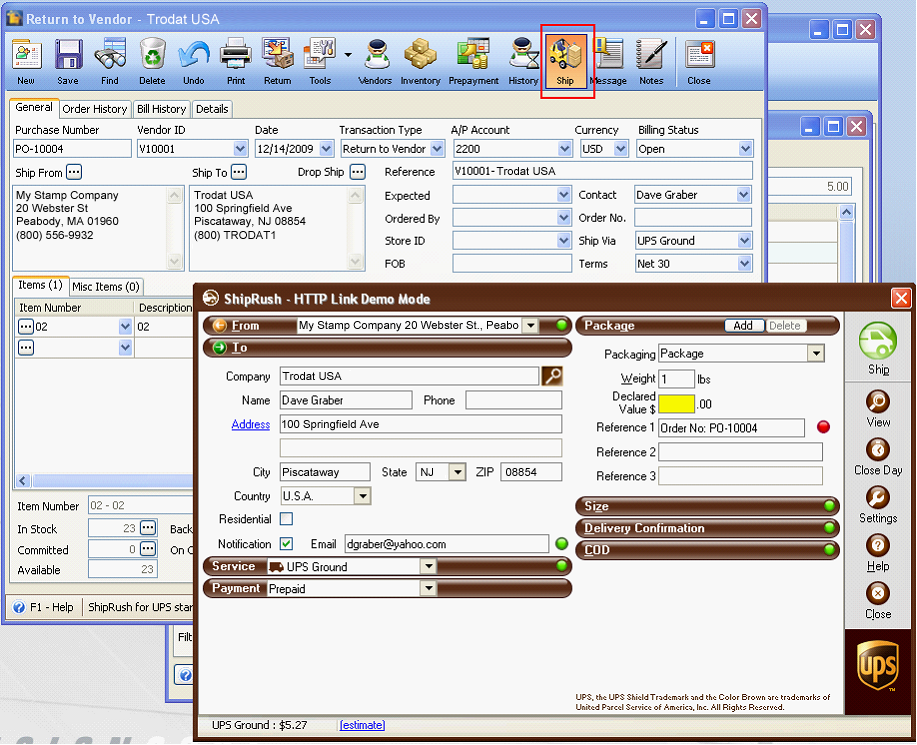
Task: Open the Message toolbar icon
Action: pyautogui.click(x=608, y=61)
